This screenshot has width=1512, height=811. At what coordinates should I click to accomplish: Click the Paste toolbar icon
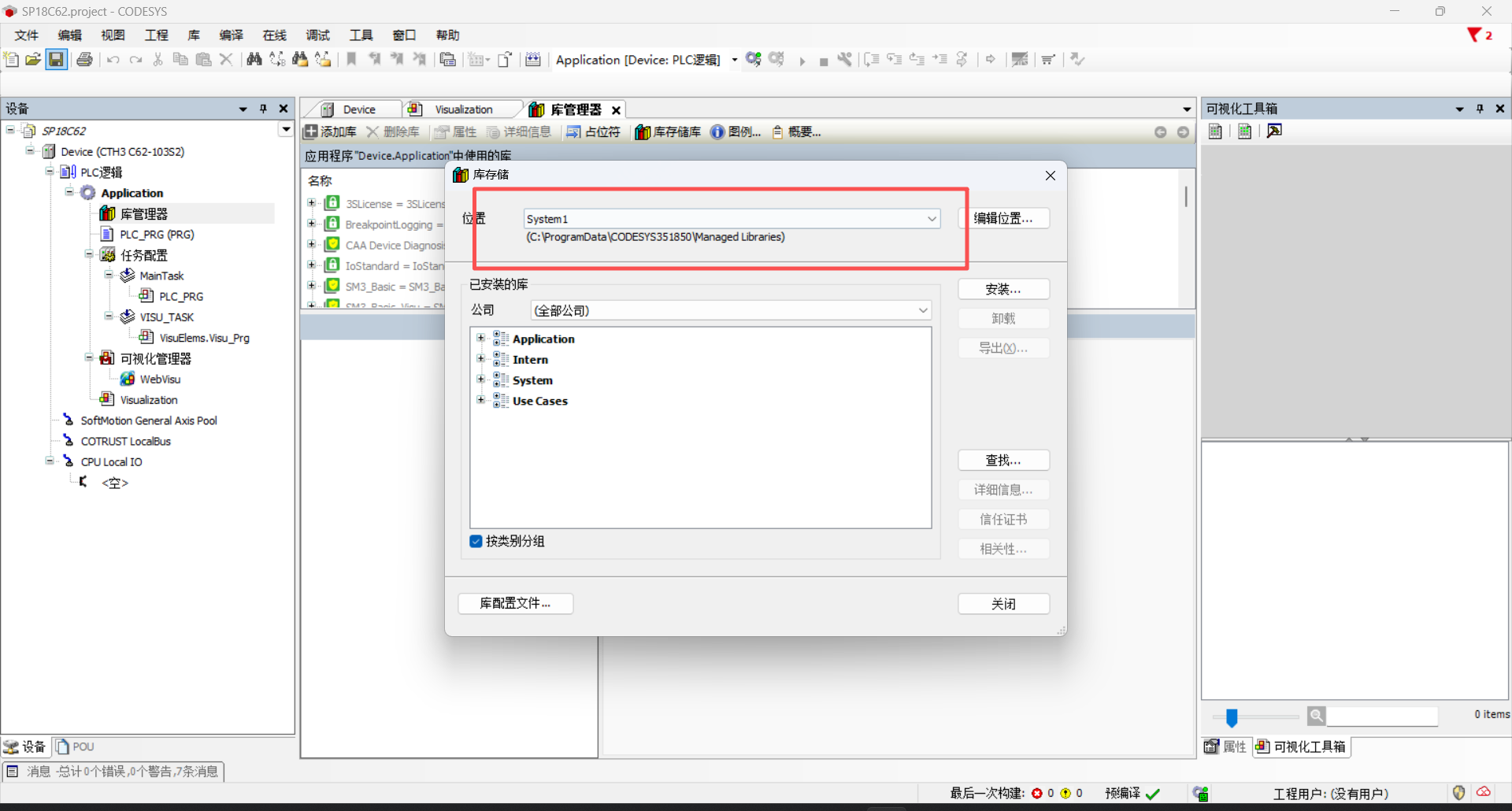[203, 59]
